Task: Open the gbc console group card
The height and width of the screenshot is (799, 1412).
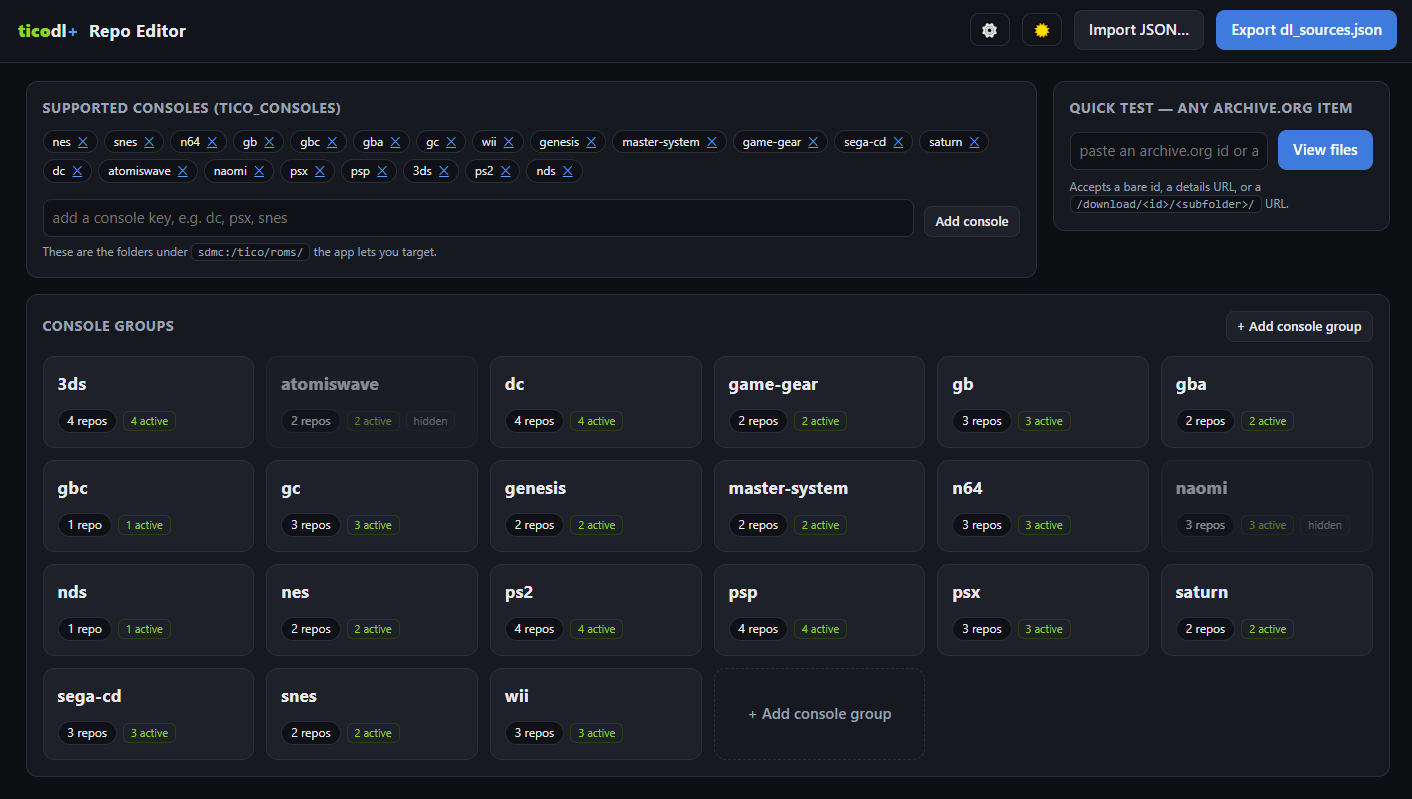Action: [x=148, y=506]
